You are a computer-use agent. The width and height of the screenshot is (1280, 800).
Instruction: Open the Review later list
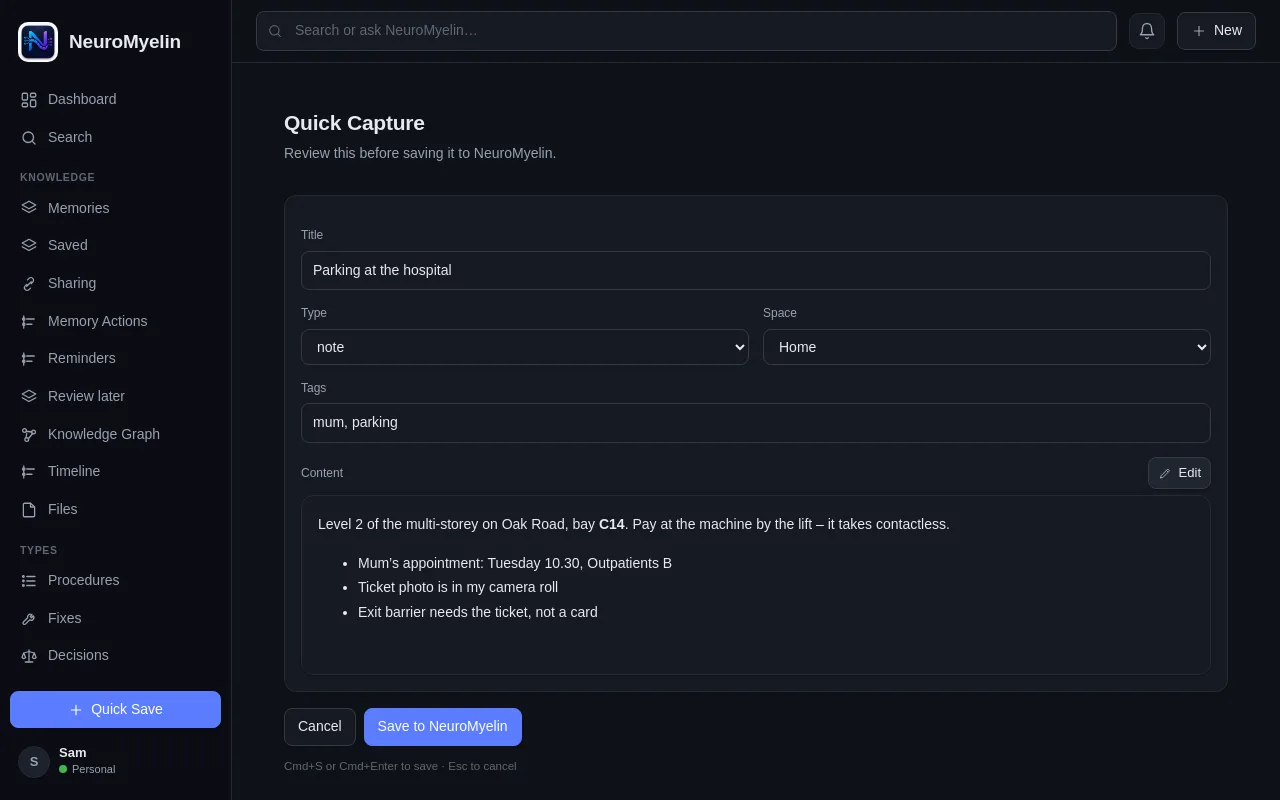tap(115, 396)
